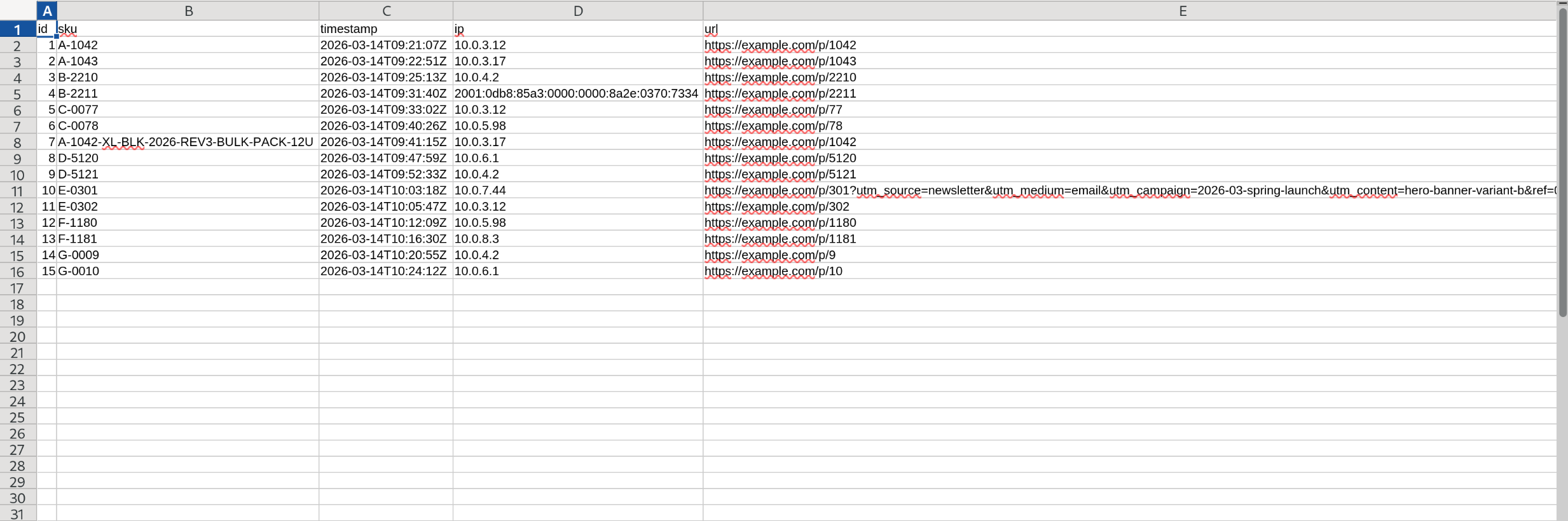Click the 'id' cell in A1
The height and width of the screenshot is (521, 1568).
click(47, 29)
